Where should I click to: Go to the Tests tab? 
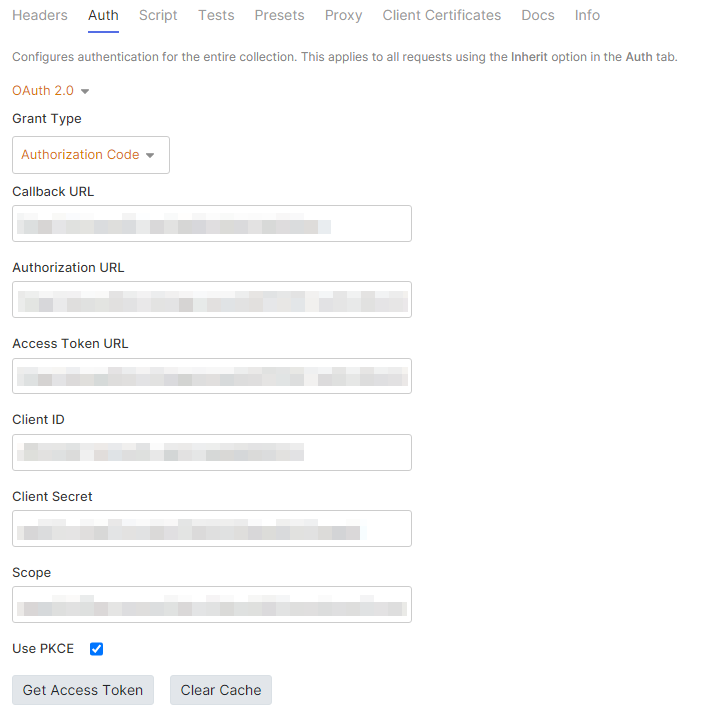pyautogui.click(x=216, y=15)
